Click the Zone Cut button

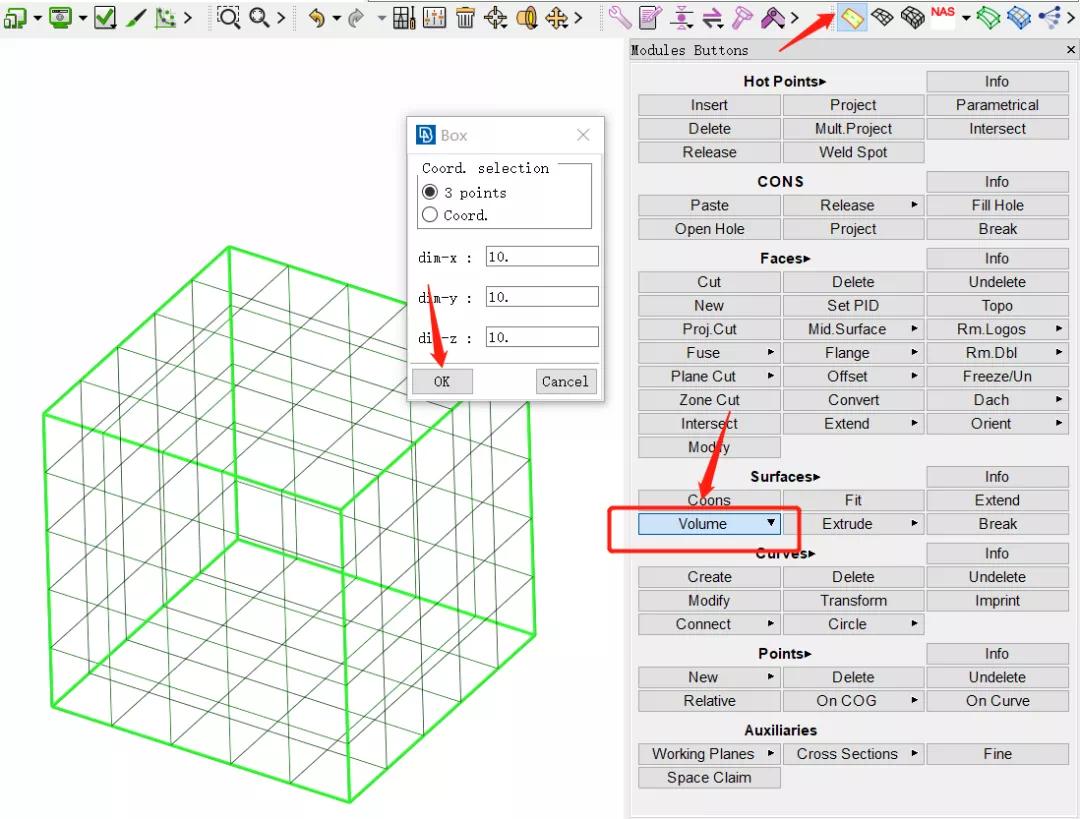pyautogui.click(x=709, y=400)
